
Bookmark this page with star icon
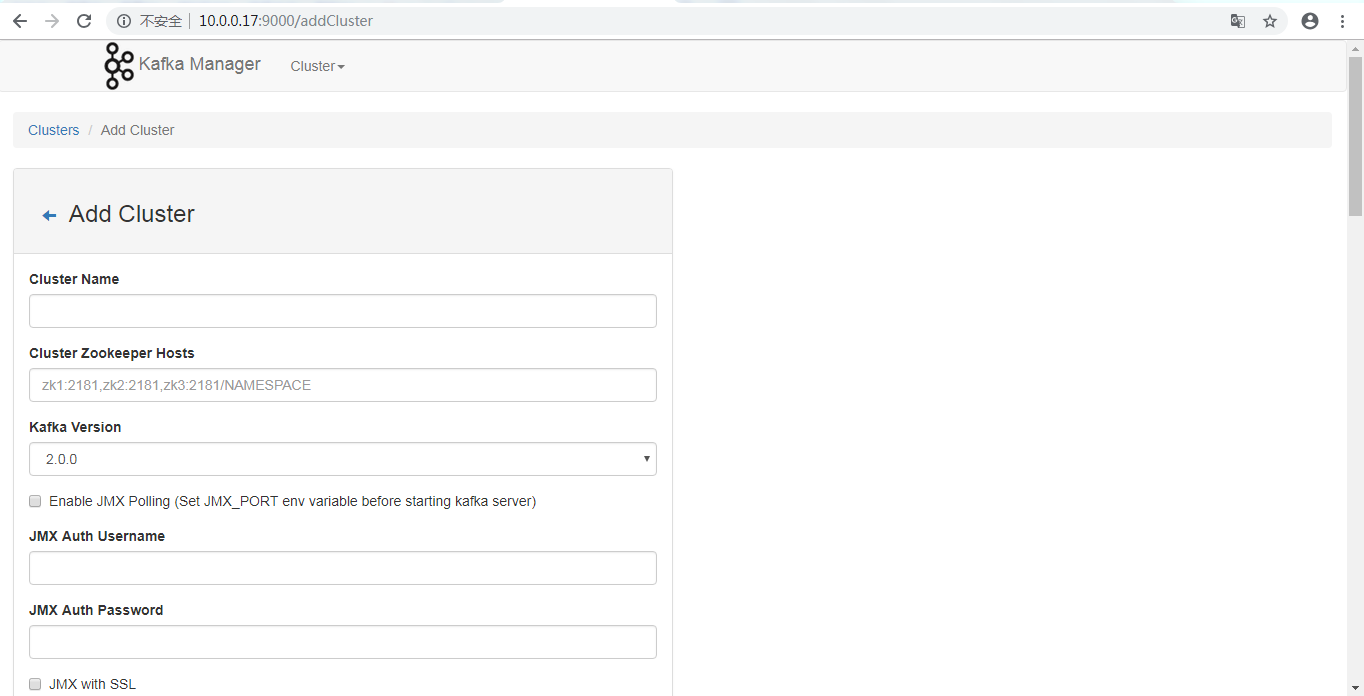pos(1270,21)
